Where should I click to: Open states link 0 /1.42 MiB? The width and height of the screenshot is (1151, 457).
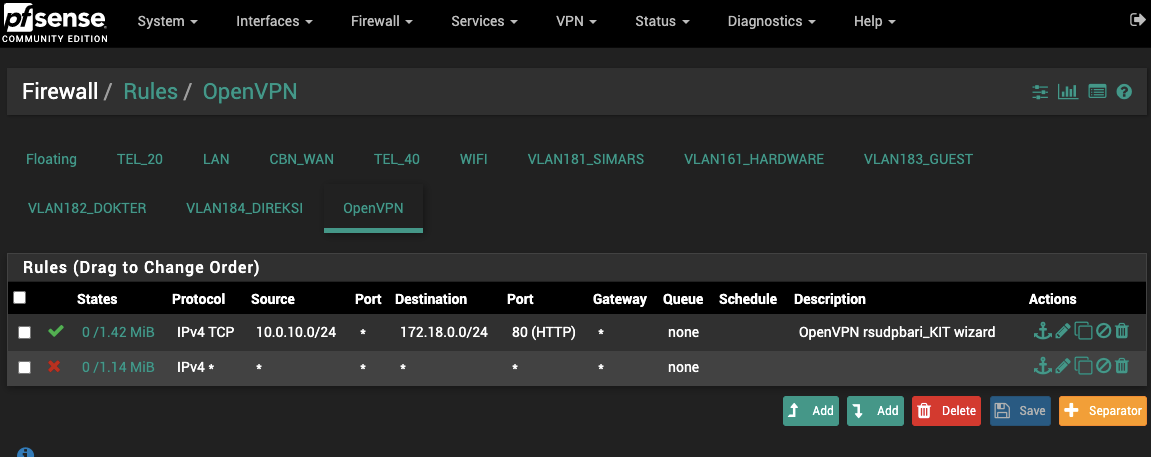(x=118, y=332)
